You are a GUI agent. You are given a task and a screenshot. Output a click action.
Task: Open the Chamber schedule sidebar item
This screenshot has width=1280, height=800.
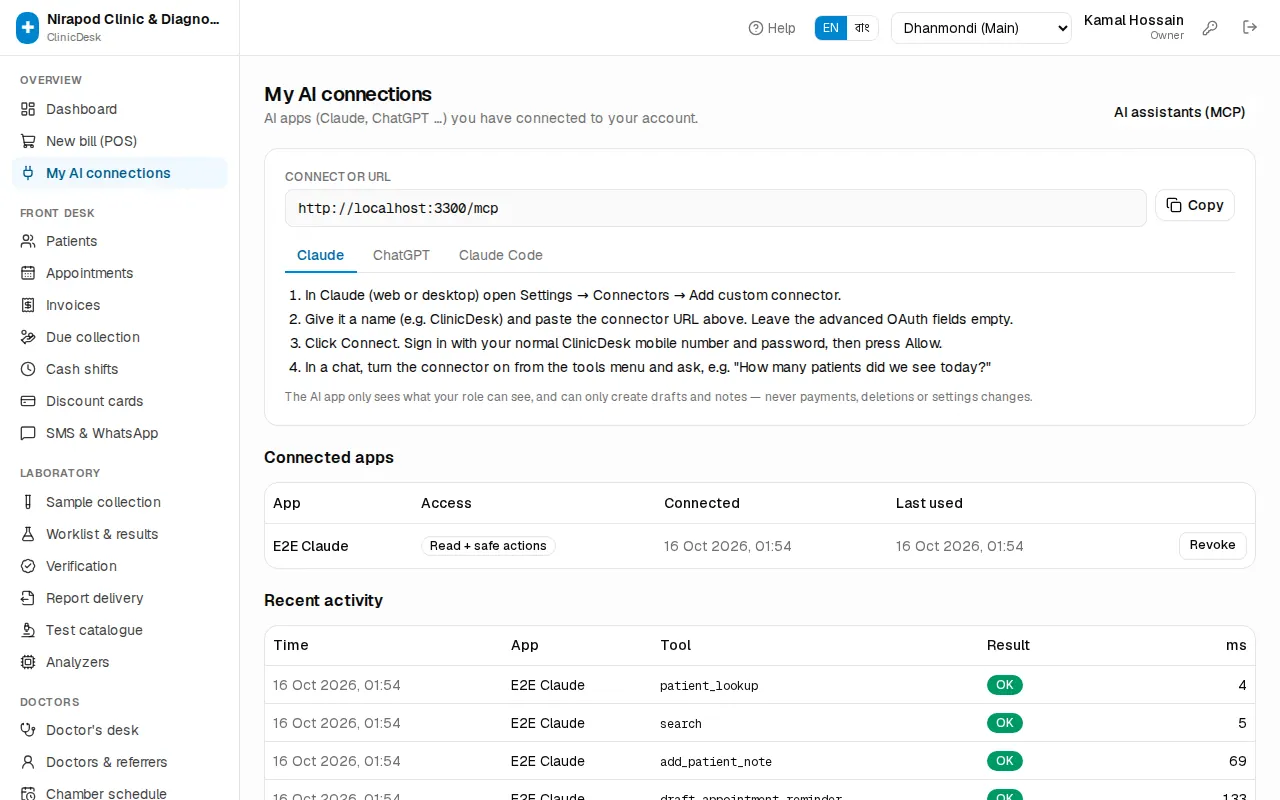pyautogui.click(x=120, y=794)
